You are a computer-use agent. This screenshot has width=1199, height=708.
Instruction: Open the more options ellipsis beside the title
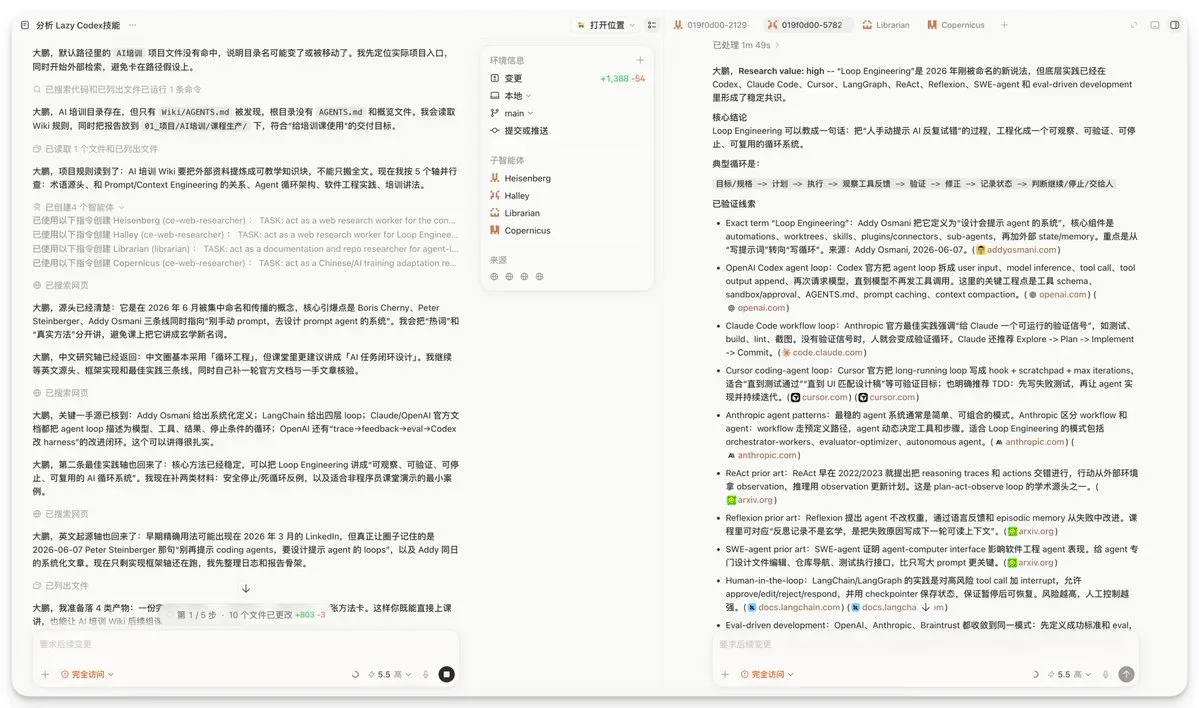(x=132, y=25)
